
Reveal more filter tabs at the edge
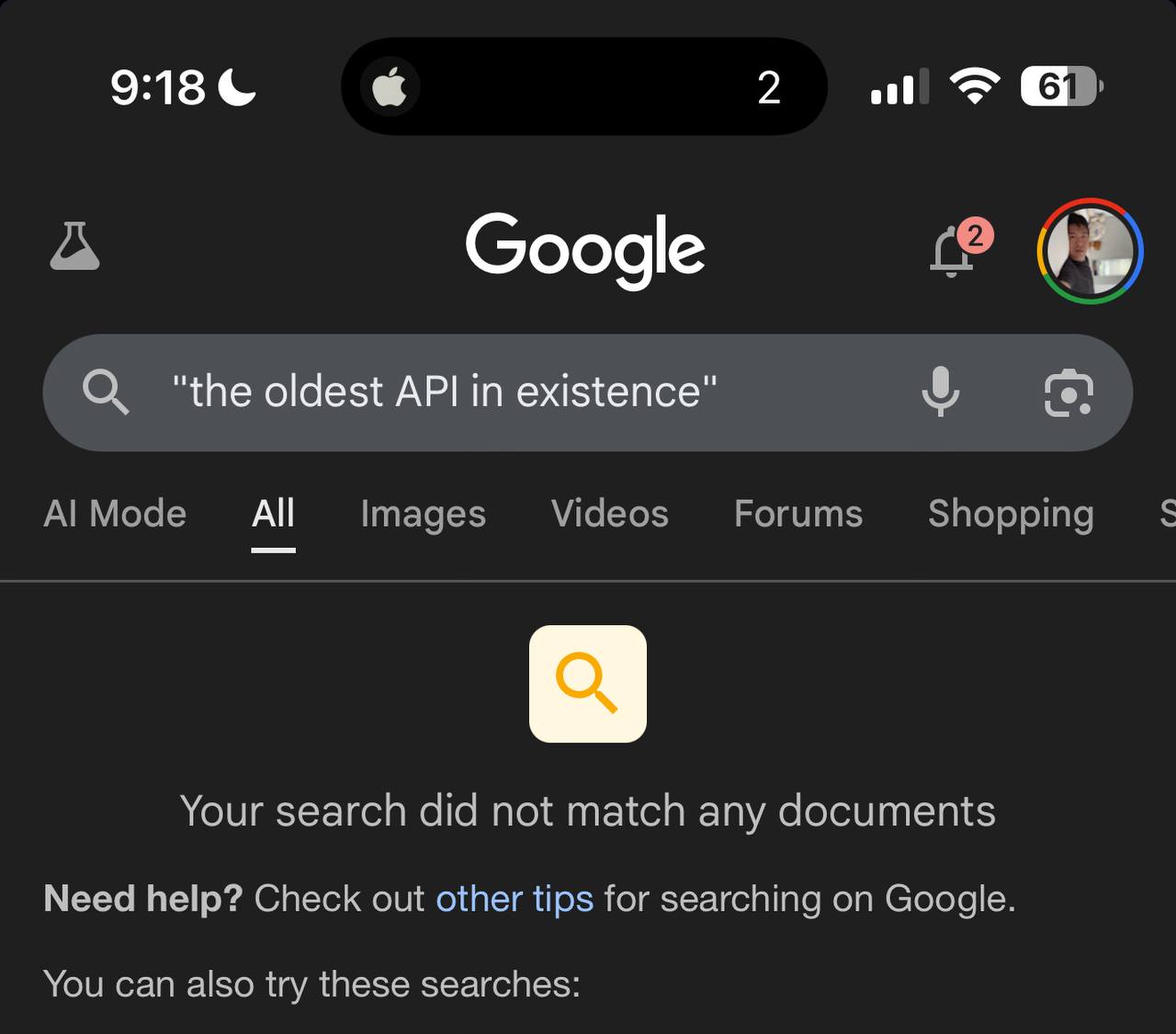(1167, 515)
